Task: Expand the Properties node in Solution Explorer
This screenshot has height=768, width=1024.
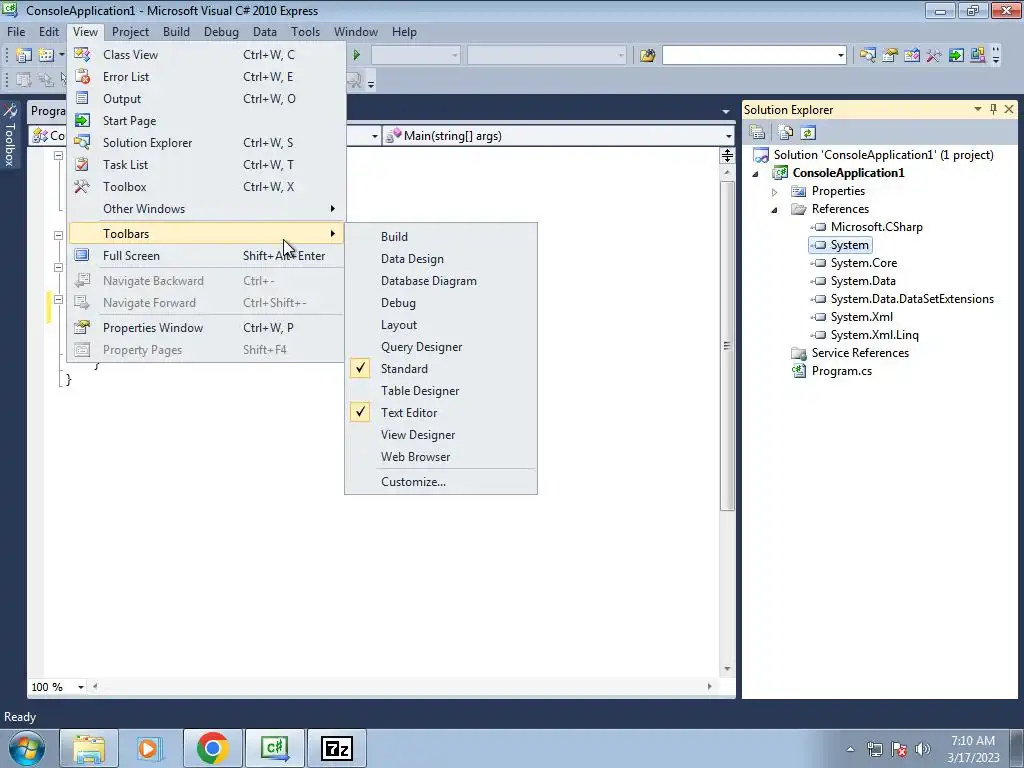Action: [775, 192]
